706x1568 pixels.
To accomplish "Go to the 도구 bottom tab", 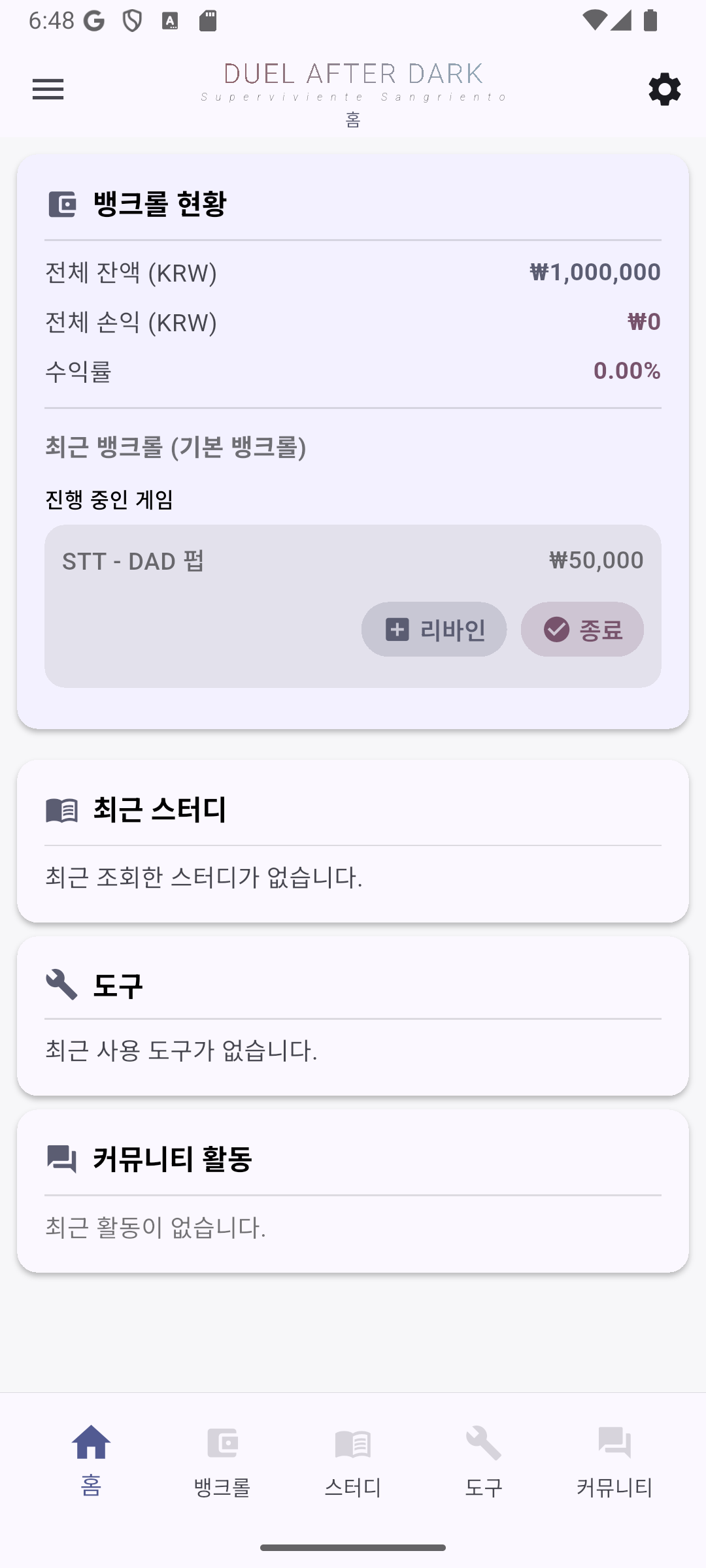I will point(484,1460).
